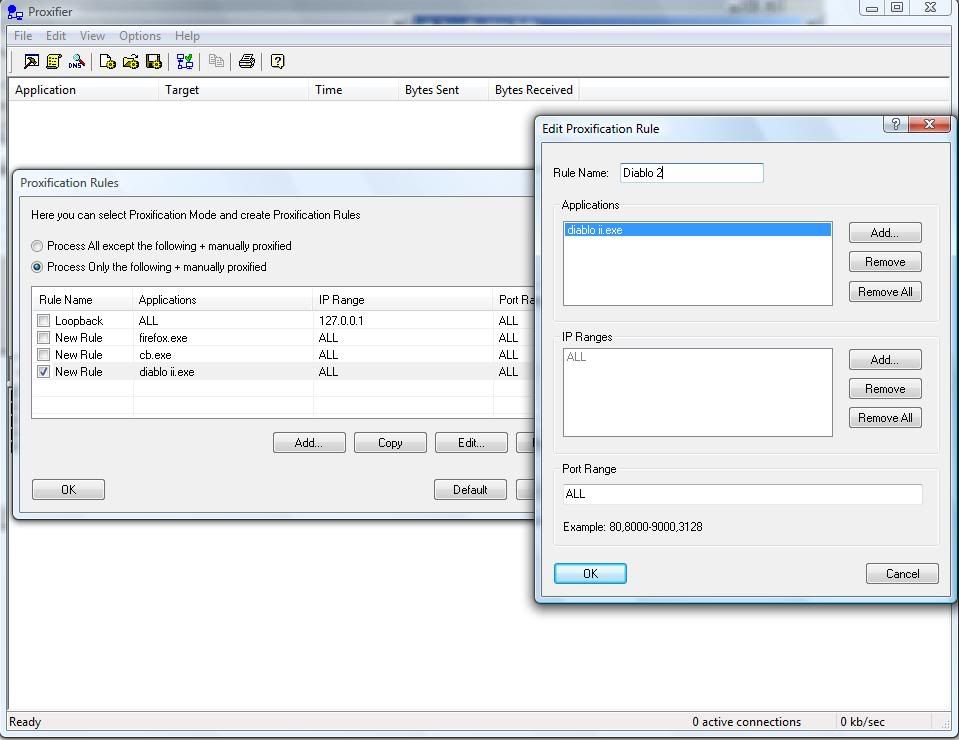Print using the printer toolbar icon
Image resolution: width=959 pixels, height=740 pixels.
coord(247,61)
